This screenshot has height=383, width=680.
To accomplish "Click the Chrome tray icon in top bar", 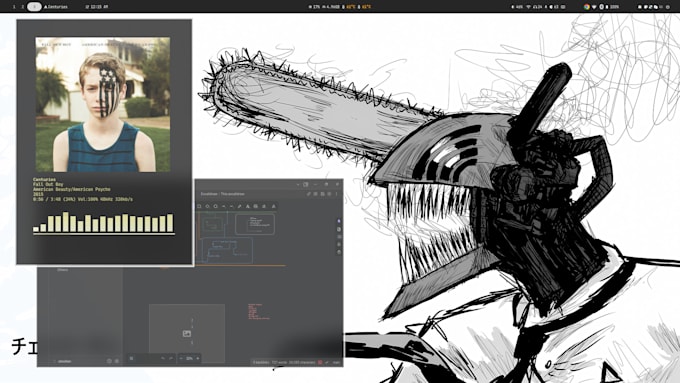I will (x=587, y=7).
